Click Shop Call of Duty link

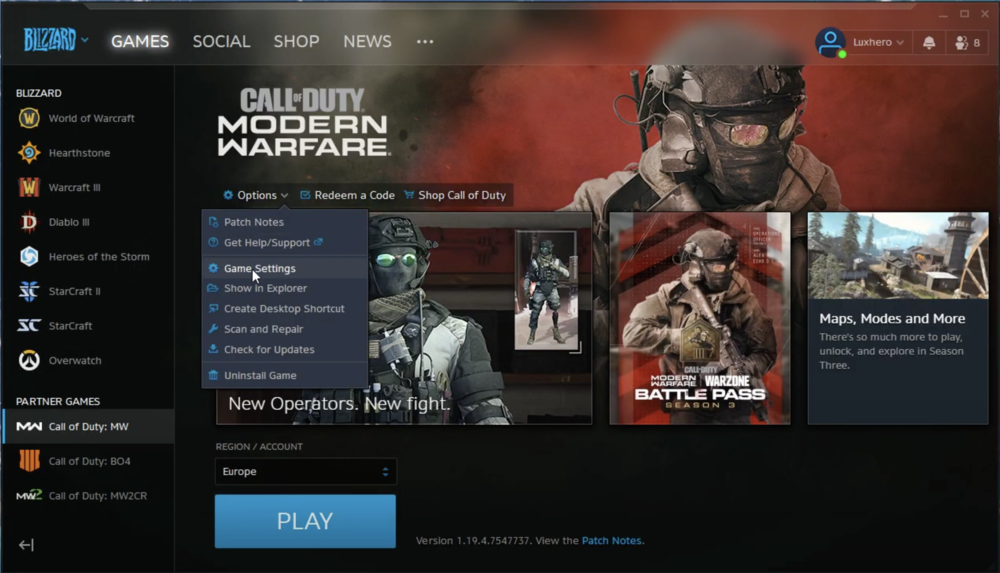(x=462, y=195)
